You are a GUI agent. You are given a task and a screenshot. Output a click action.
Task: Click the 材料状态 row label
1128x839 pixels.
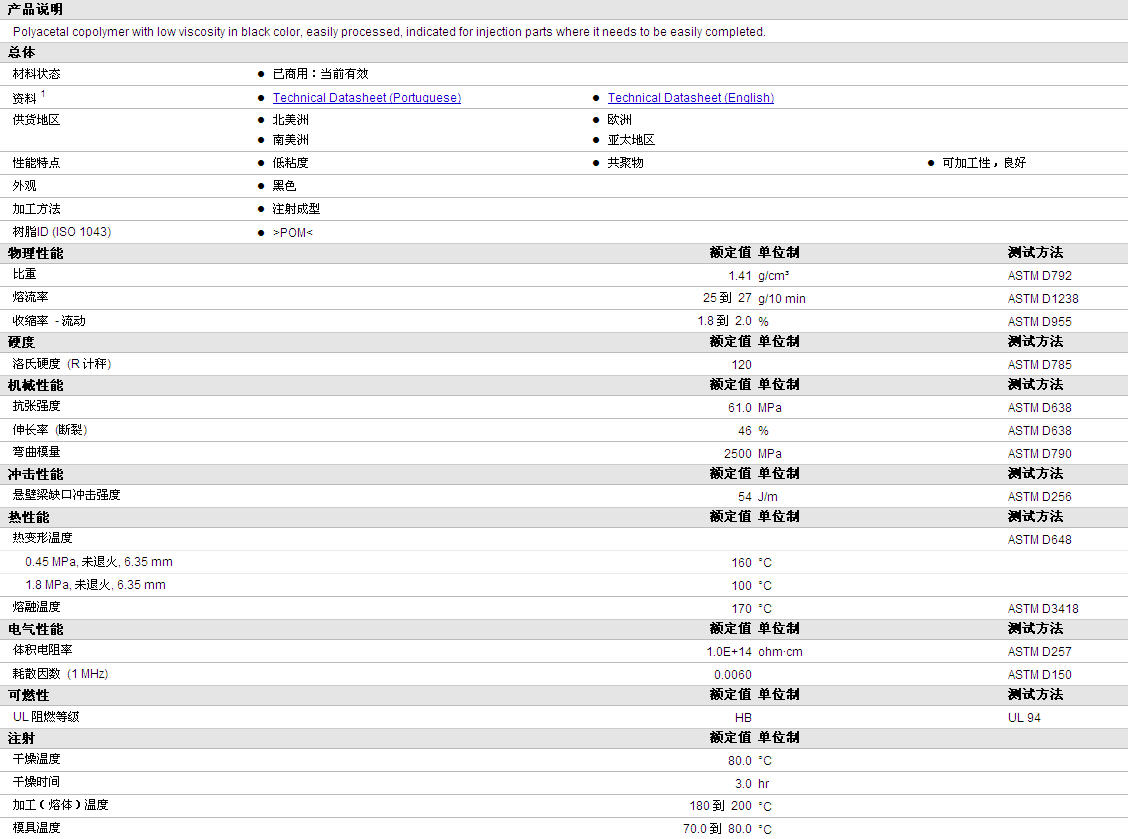(x=37, y=73)
